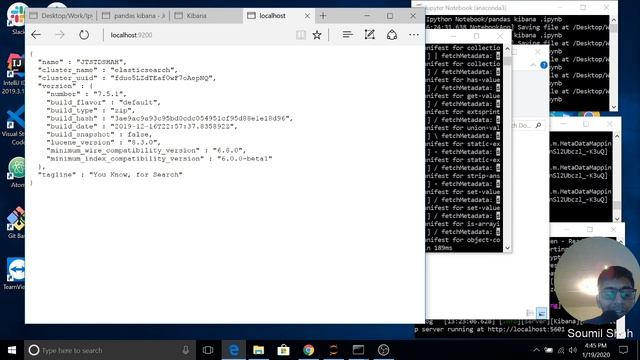Click the "build_hash" value line
The height and width of the screenshot is (360, 640).
pyautogui.click(x=170, y=118)
